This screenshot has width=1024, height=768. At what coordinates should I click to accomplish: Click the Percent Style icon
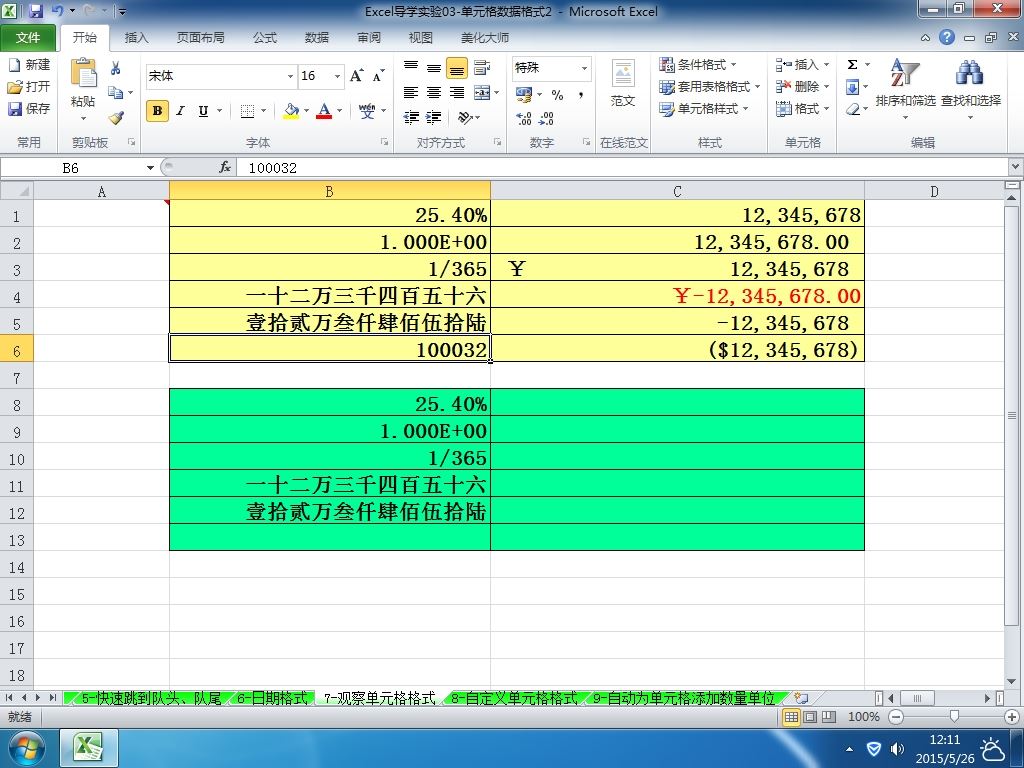pos(557,95)
